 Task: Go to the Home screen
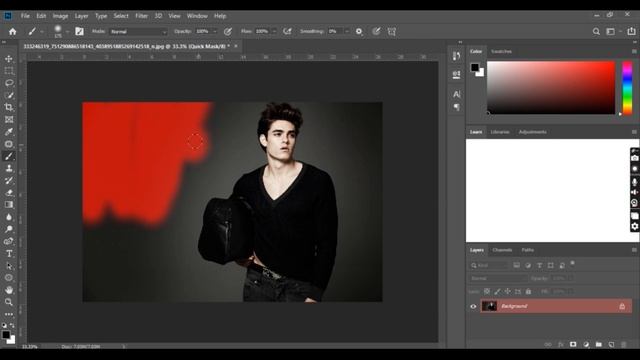point(13,31)
